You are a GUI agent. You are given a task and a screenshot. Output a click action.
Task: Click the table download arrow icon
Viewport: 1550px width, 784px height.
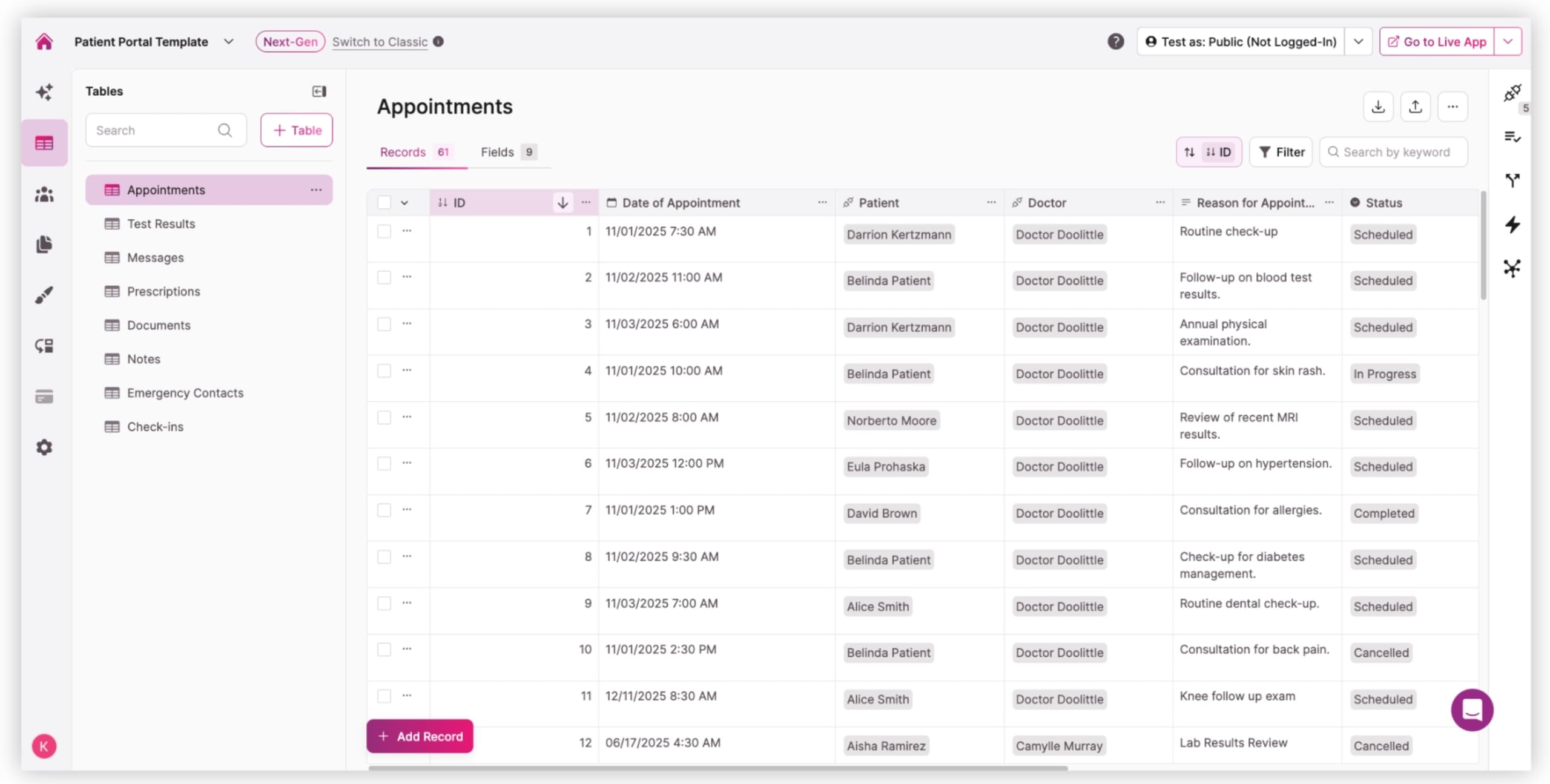point(1378,107)
